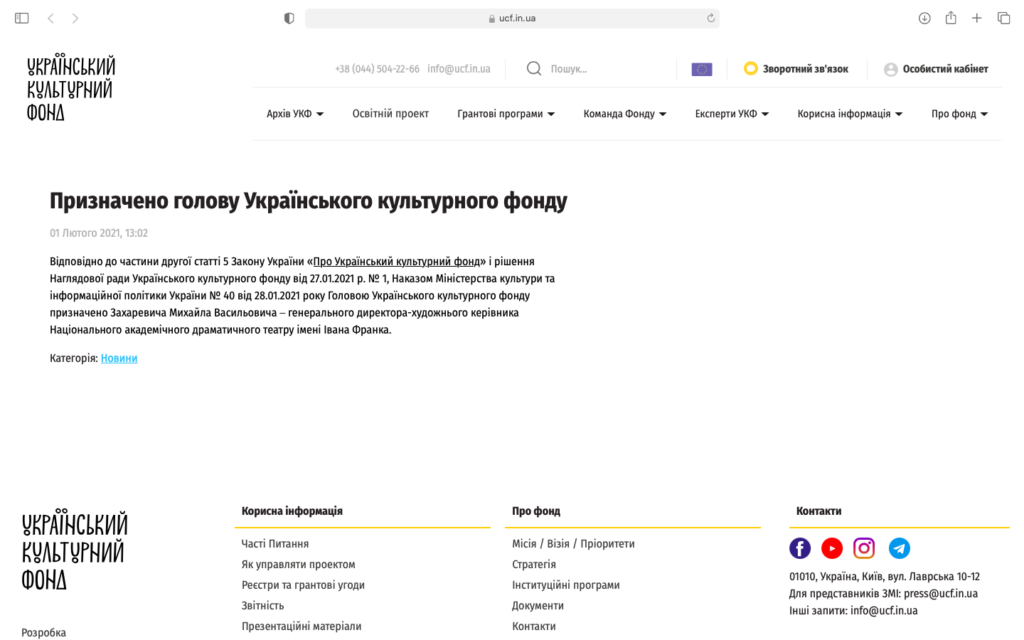Click the footer info@ucf.in.ua address
The height and width of the screenshot is (640, 1024).
(884, 611)
